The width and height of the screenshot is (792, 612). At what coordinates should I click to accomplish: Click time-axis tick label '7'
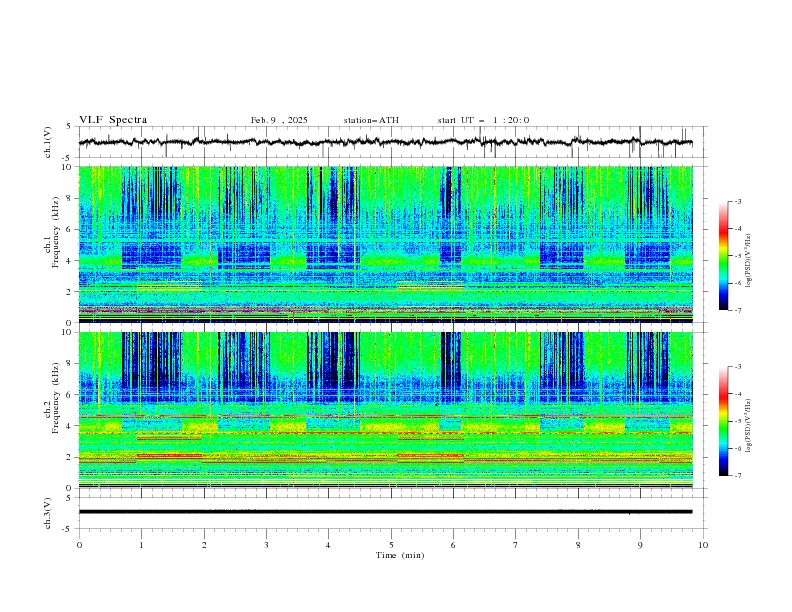pos(516,545)
